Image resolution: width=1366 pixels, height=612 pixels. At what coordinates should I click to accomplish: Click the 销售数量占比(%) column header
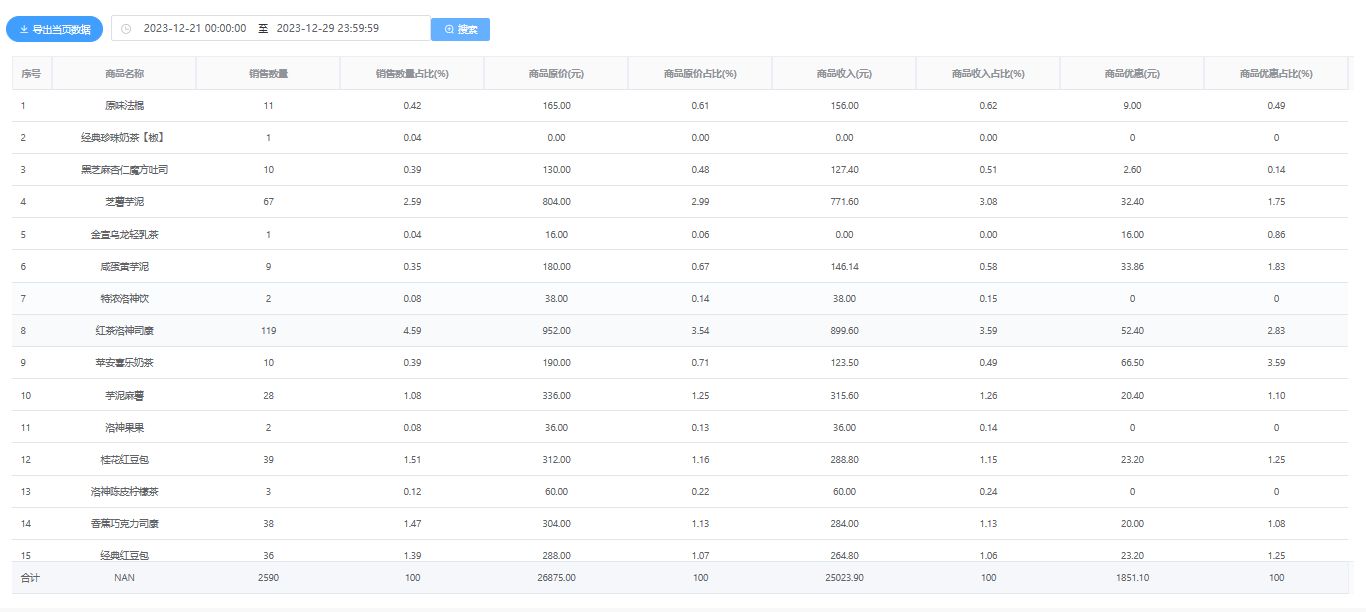412,74
